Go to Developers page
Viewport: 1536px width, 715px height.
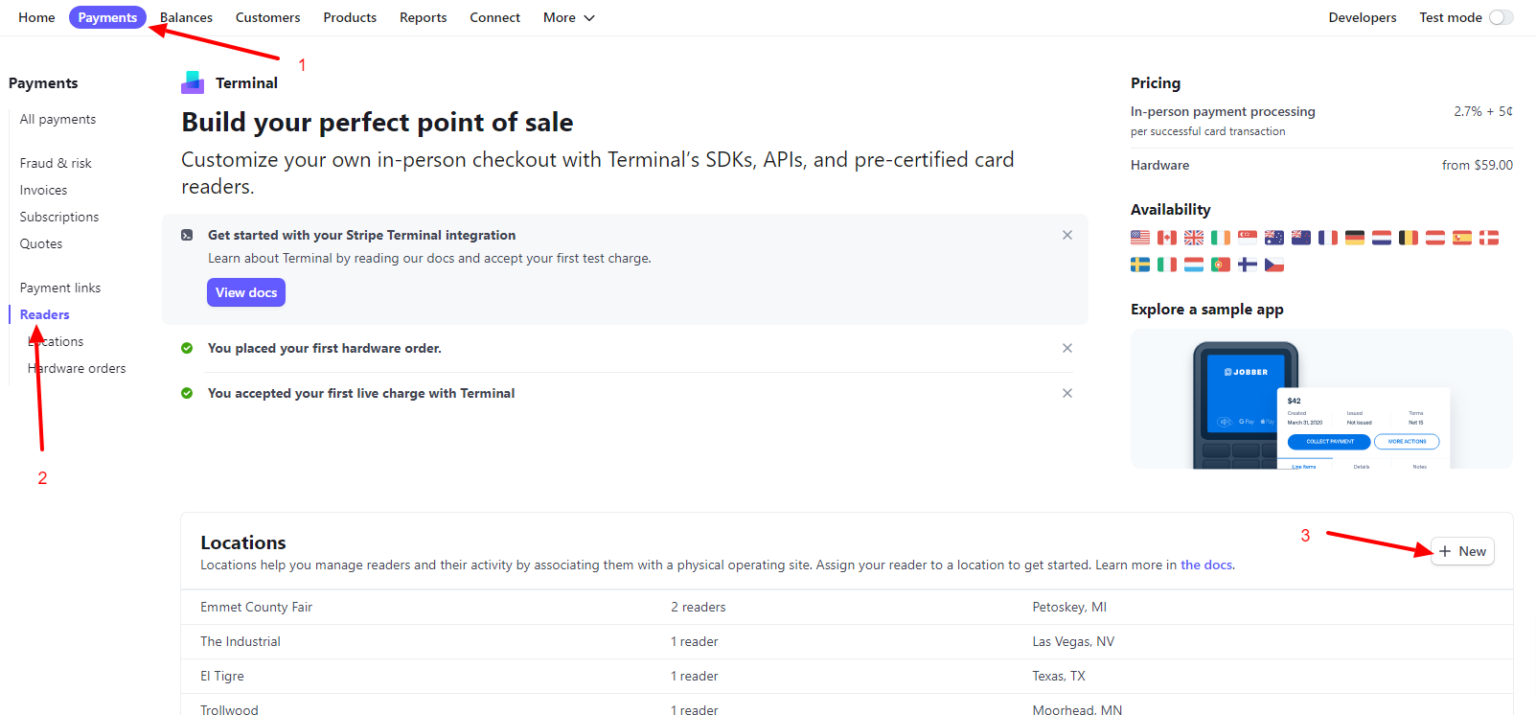tap(1362, 18)
